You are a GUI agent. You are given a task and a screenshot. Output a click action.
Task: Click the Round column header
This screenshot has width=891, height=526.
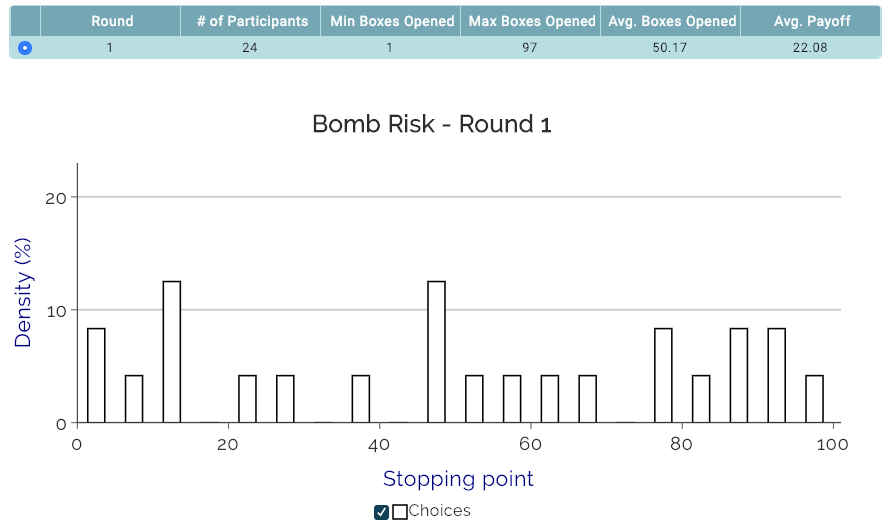pos(112,22)
